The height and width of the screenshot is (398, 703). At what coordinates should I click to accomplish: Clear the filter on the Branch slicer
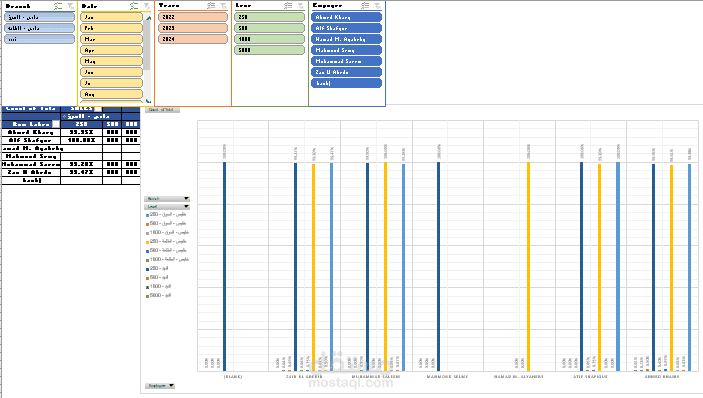coord(70,6)
